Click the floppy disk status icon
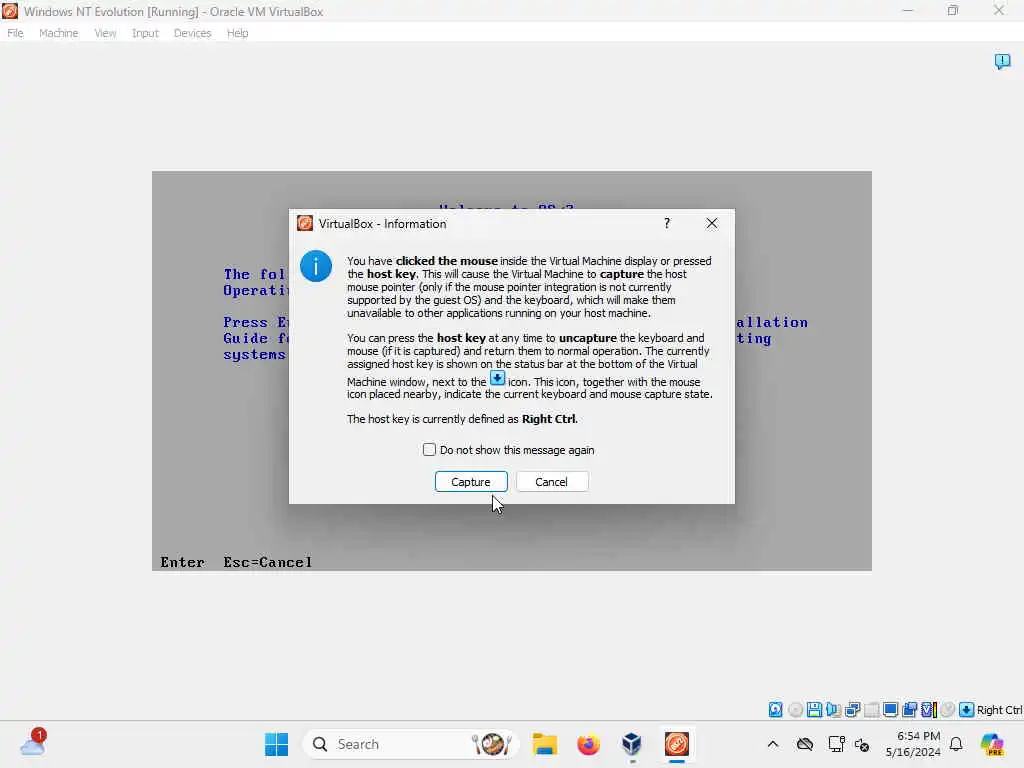 (814, 710)
